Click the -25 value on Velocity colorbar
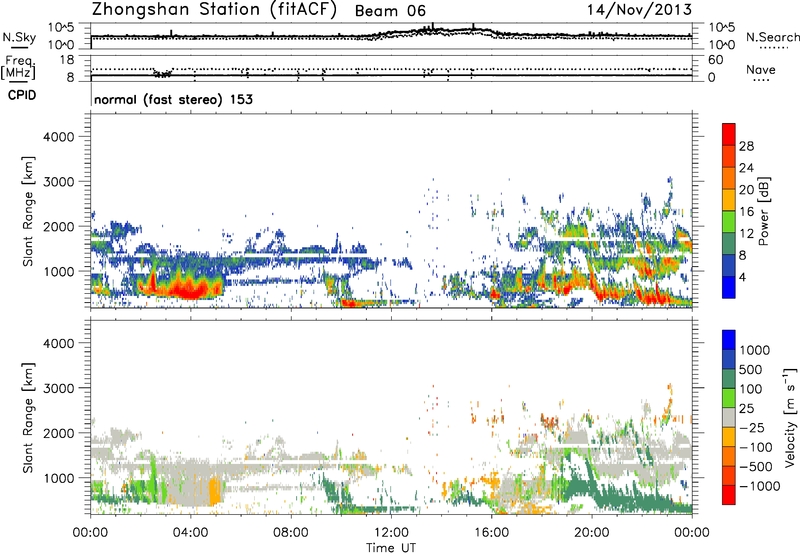 point(751,427)
